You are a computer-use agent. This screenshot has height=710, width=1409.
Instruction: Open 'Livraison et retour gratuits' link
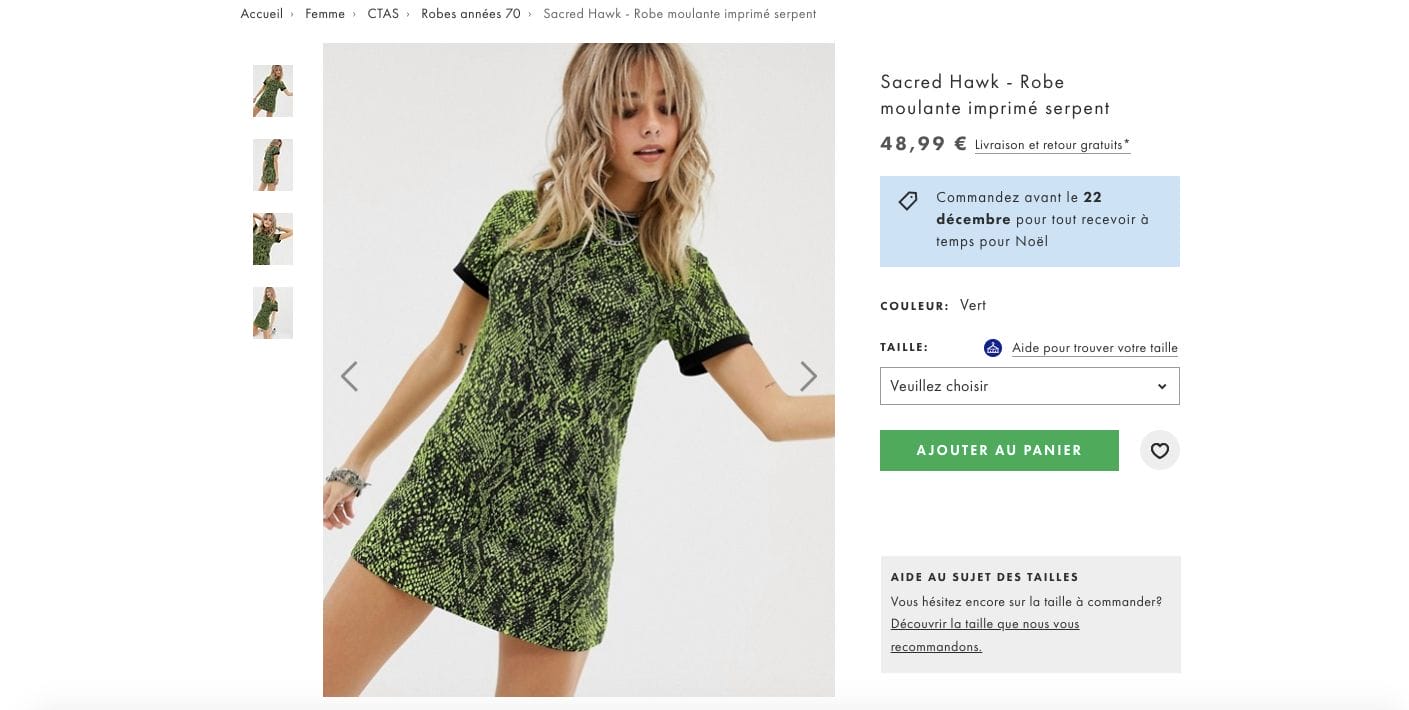pyautogui.click(x=1051, y=144)
